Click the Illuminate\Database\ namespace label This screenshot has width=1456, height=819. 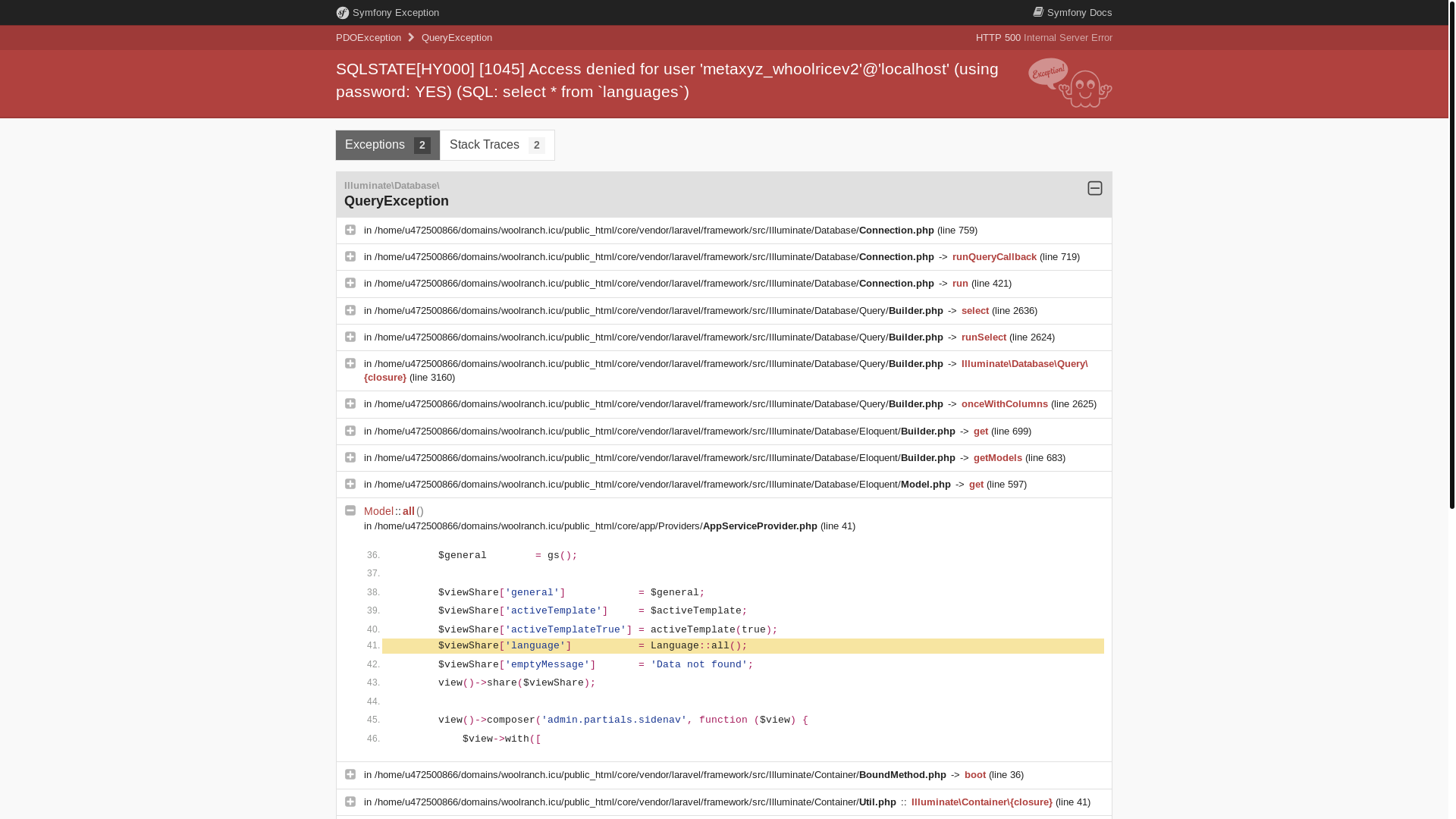click(x=391, y=186)
